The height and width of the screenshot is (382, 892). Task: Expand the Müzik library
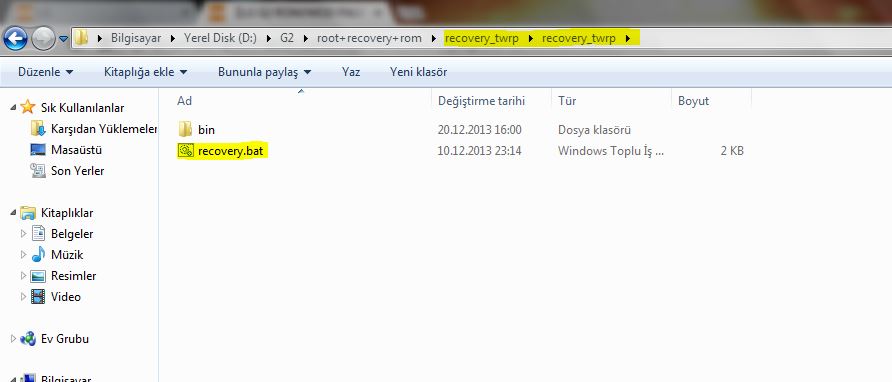point(23,254)
